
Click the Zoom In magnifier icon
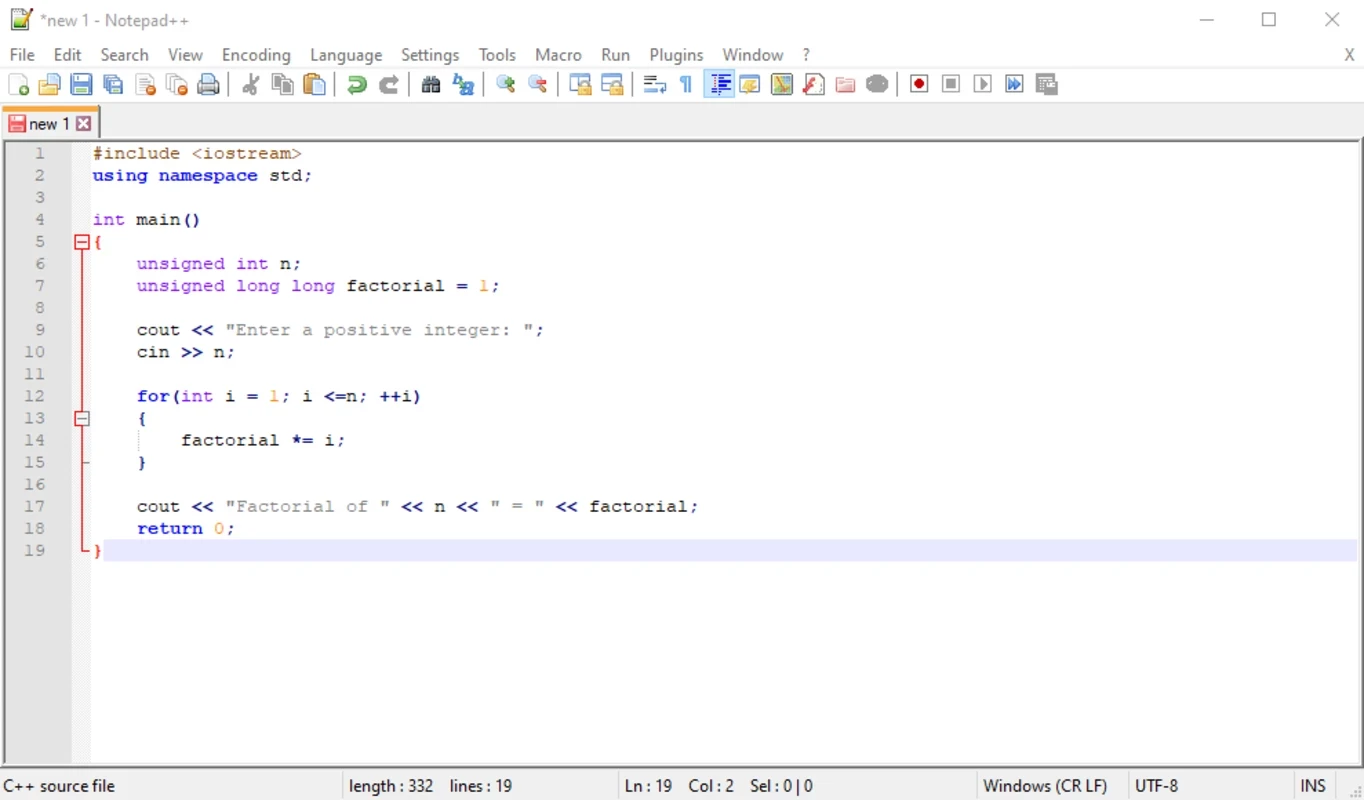[506, 85]
